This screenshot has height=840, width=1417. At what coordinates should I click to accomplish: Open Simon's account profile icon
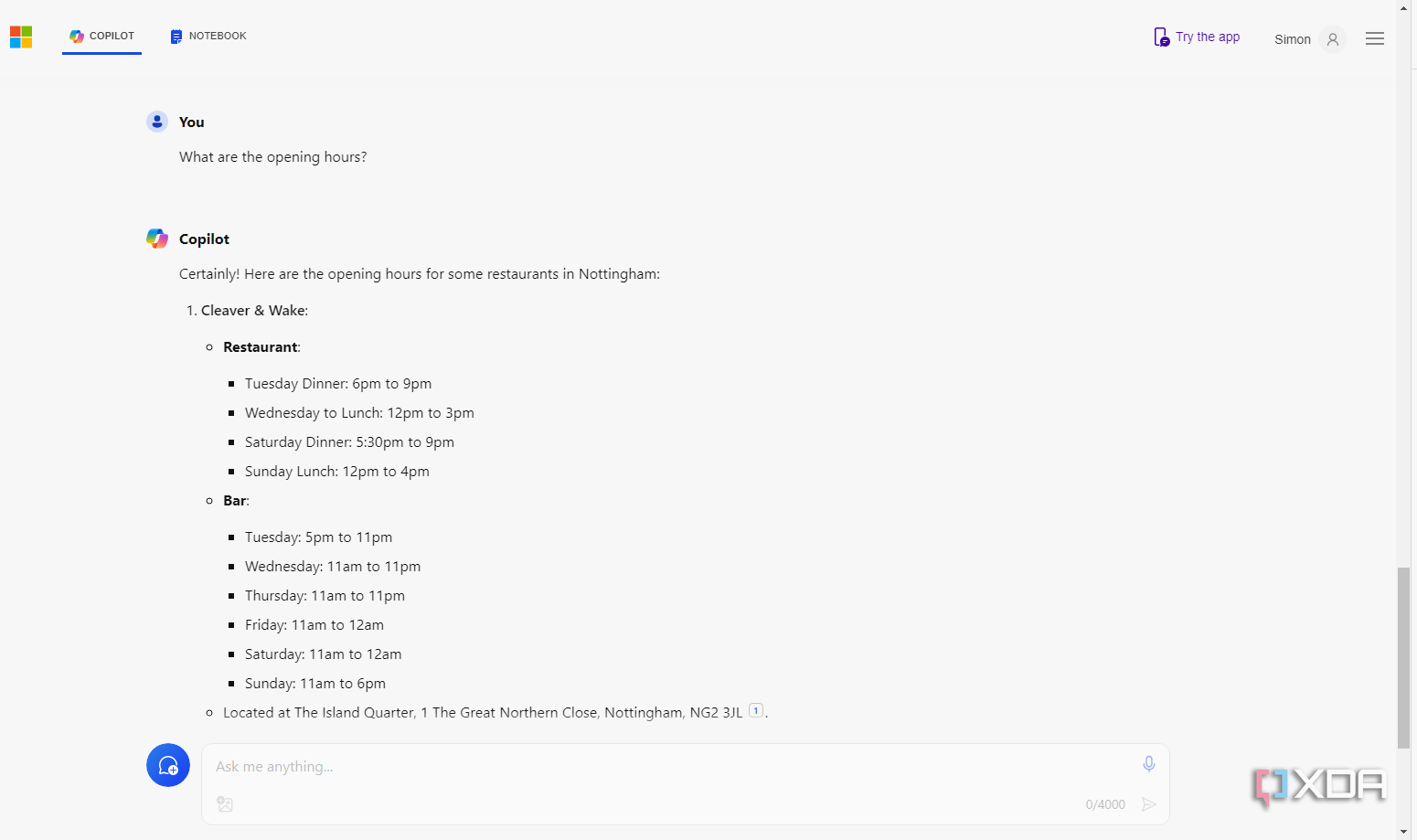coord(1333,39)
